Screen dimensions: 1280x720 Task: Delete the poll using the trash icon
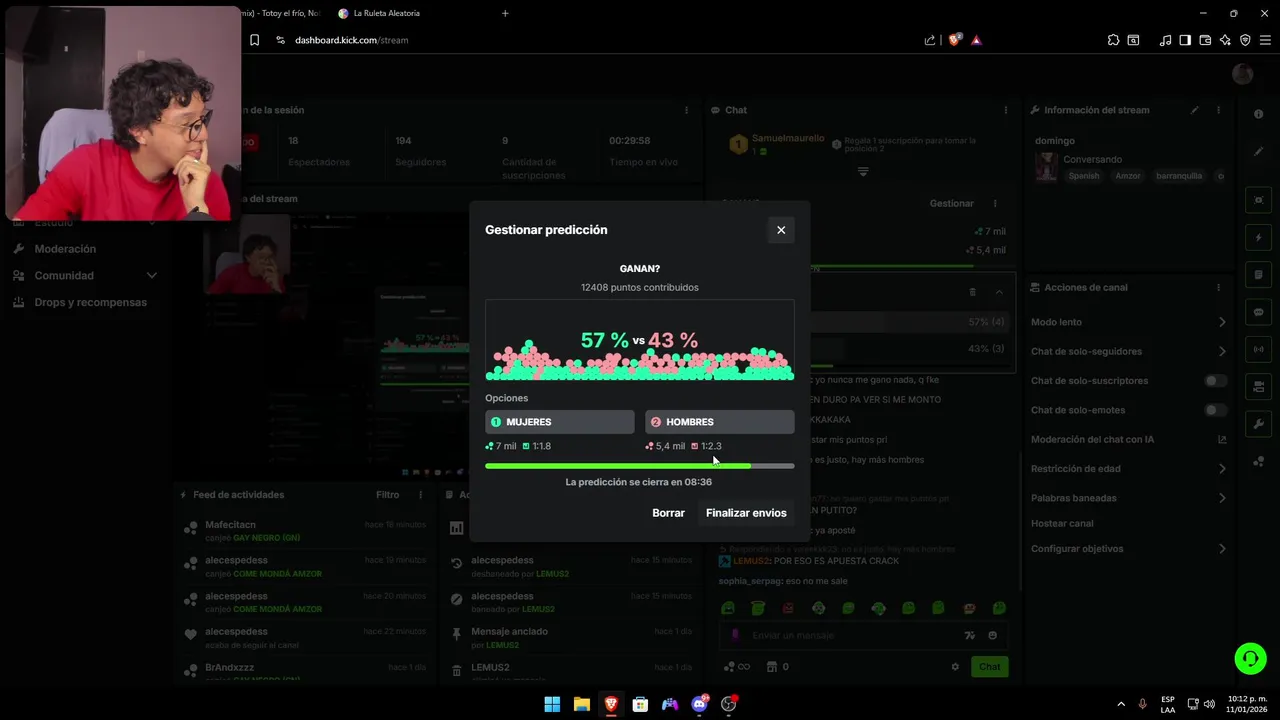972,292
